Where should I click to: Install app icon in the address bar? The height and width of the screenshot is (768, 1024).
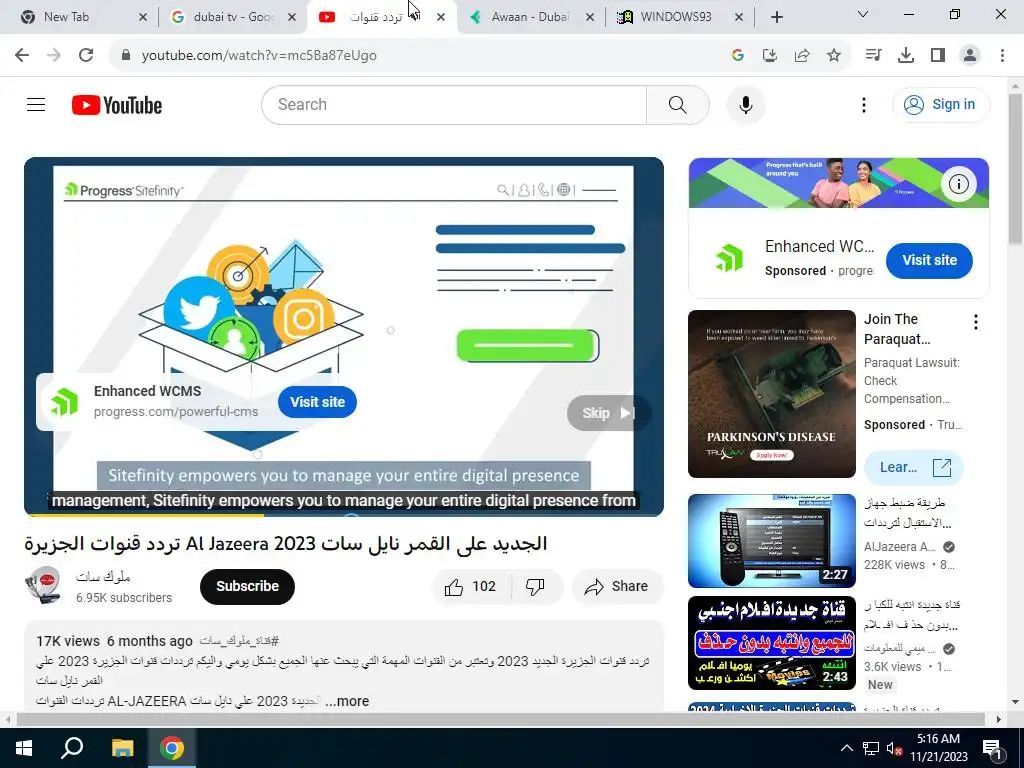tap(770, 56)
